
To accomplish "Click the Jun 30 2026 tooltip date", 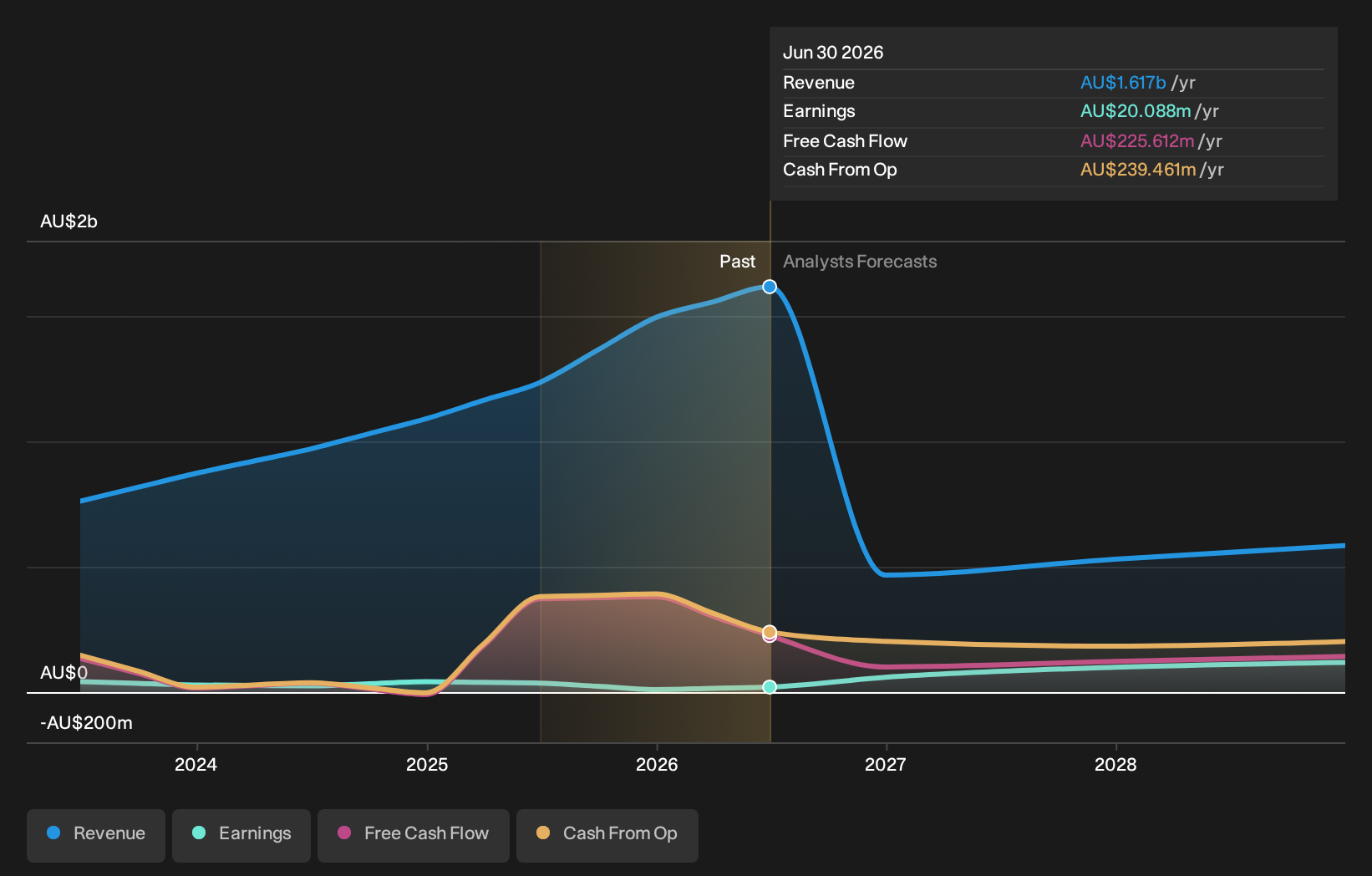I will pyautogui.click(x=833, y=53).
